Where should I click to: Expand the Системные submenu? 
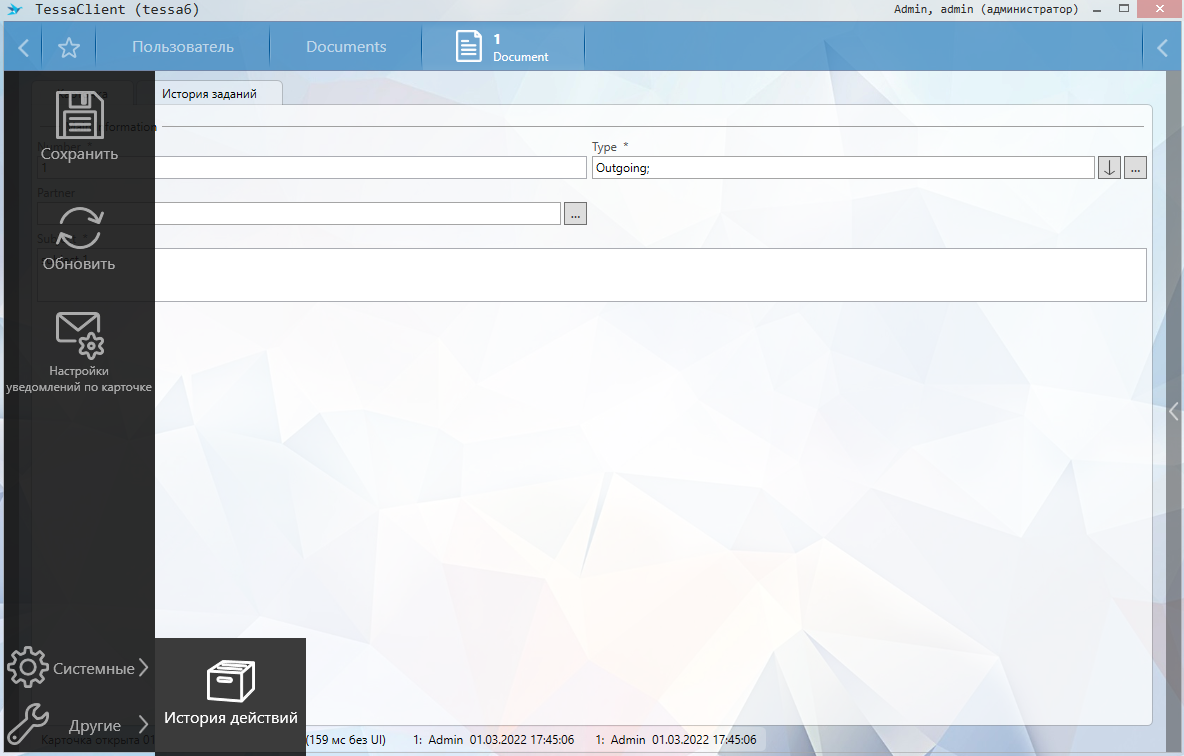(78, 668)
